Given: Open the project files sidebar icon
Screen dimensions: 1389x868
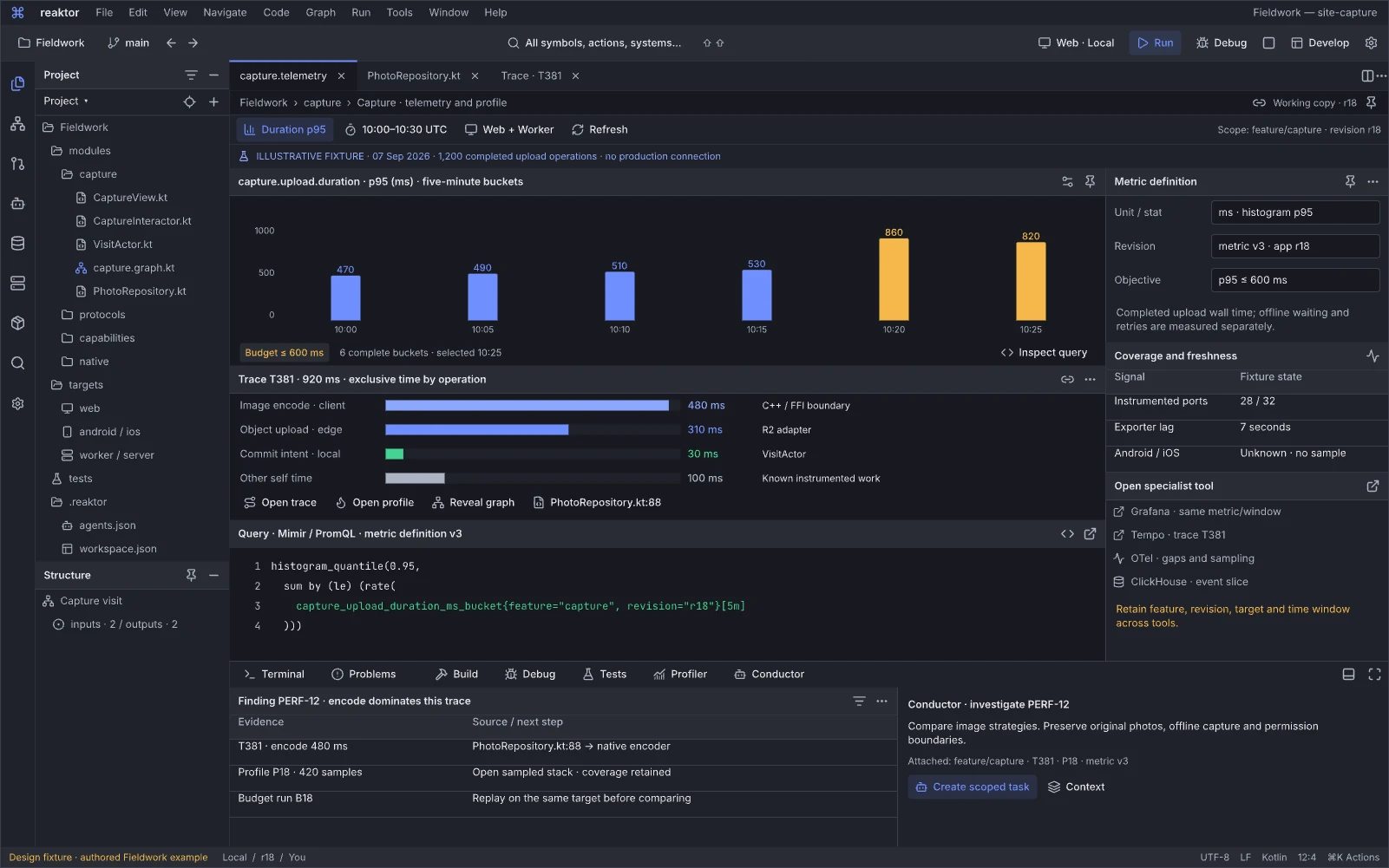Looking at the screenshot, I should click(17, 83).
